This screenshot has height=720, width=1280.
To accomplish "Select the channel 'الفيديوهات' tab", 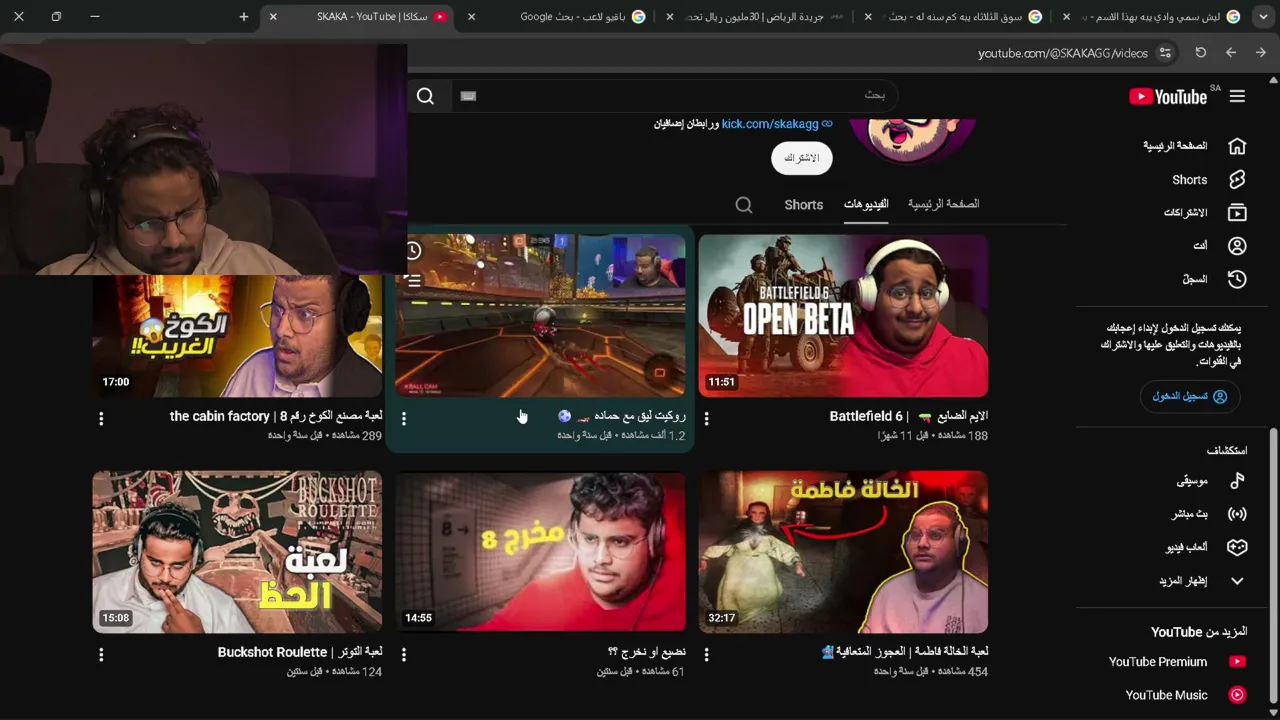I will [866, 204].
